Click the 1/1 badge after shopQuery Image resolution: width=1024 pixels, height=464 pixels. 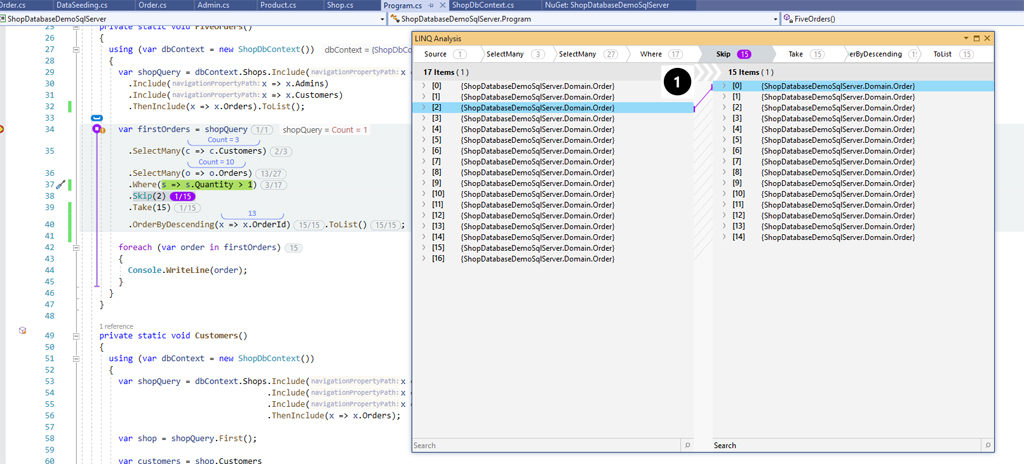(x=262, y=130)
